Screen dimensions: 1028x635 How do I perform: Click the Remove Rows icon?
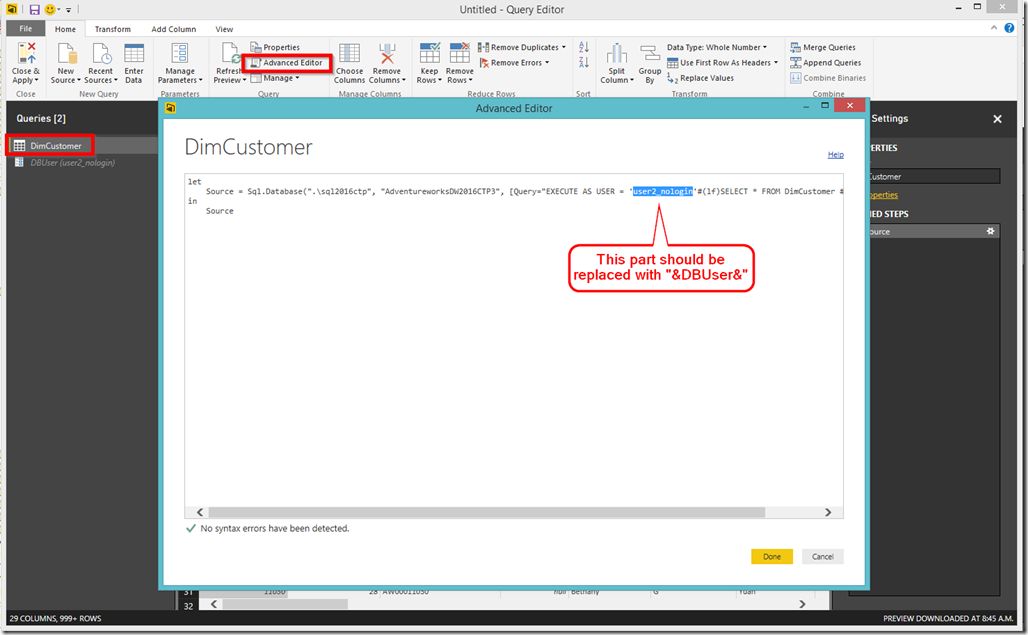click(x=460, y=53)
